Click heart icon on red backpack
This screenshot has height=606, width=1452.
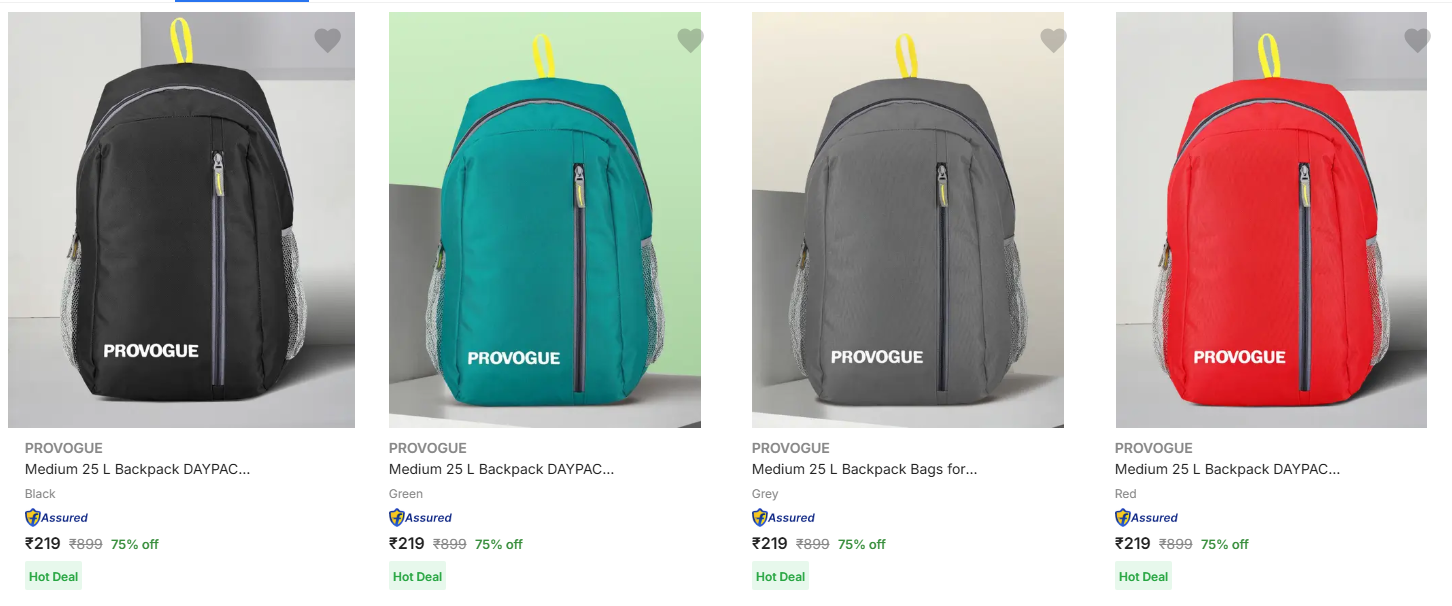(x=1416, y=40)
